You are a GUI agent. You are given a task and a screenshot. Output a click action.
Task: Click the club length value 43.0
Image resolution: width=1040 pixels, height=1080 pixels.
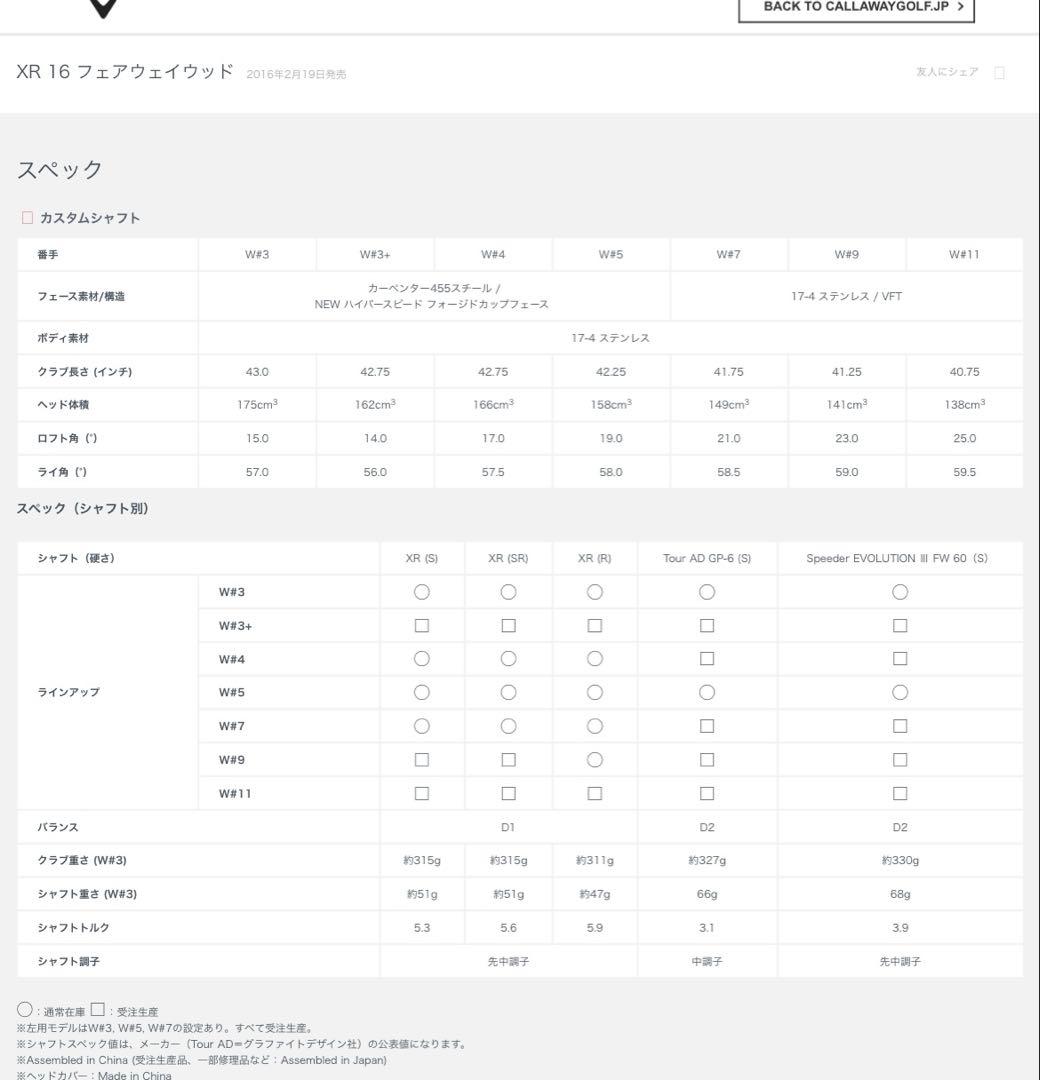click(x=257, y=372)
